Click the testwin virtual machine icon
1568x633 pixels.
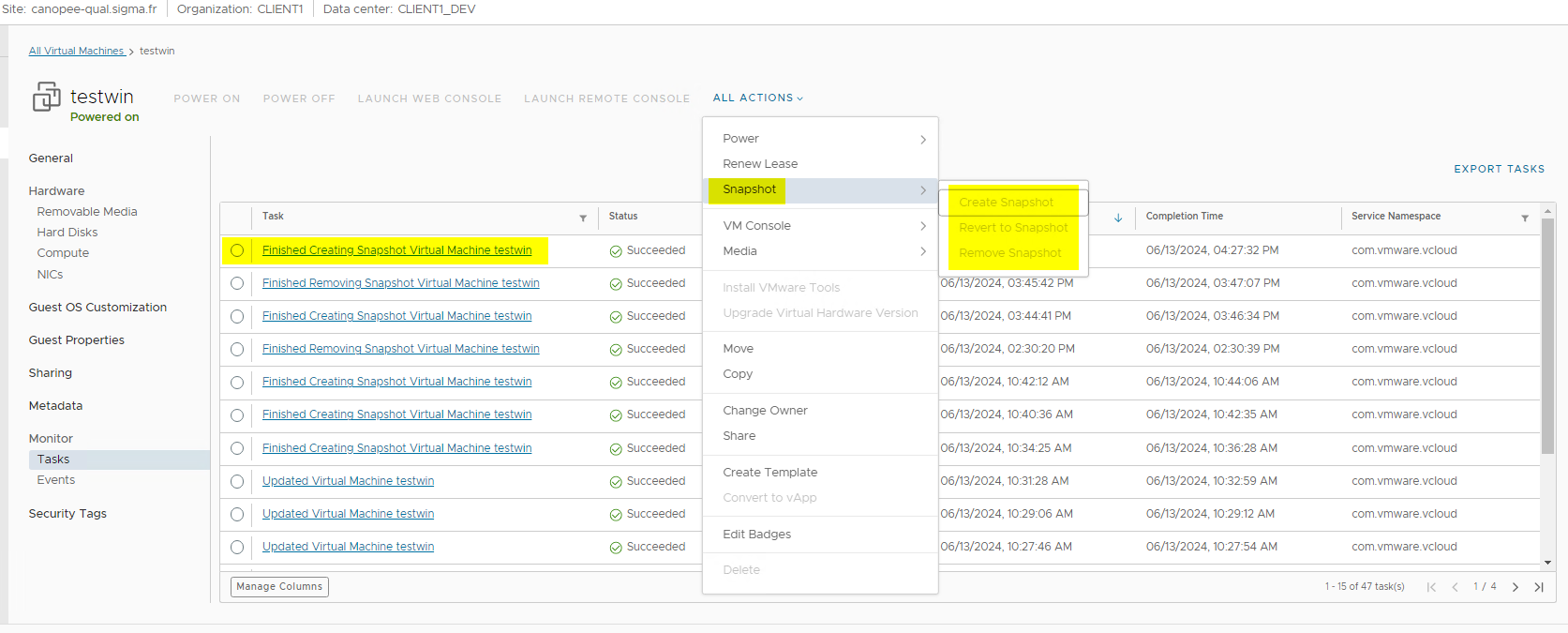coord(47,97)
